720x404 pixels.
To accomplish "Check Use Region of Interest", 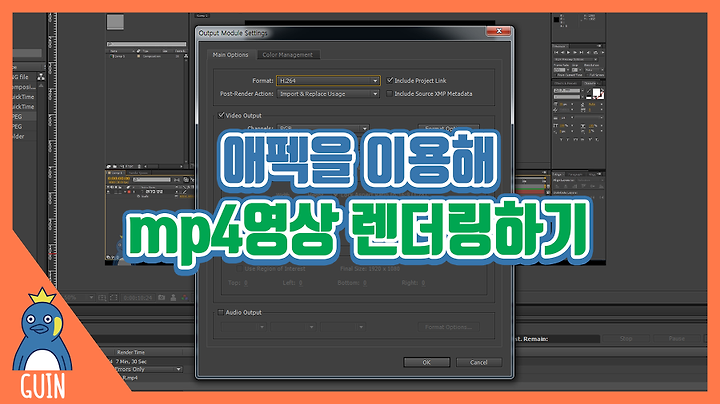I will click(239, 269).
